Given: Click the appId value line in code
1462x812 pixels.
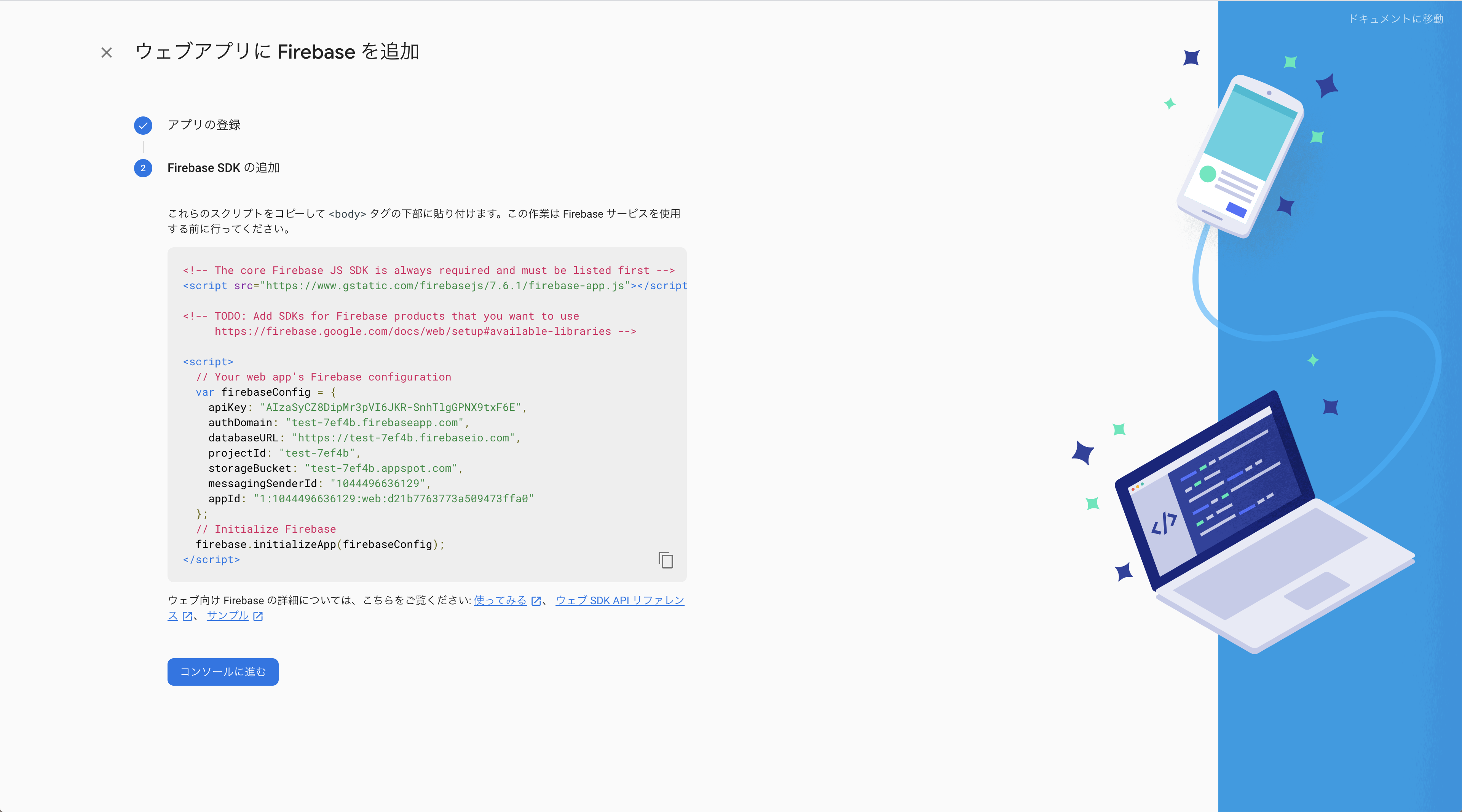Looking at the screenshot, I should (371, 498).
